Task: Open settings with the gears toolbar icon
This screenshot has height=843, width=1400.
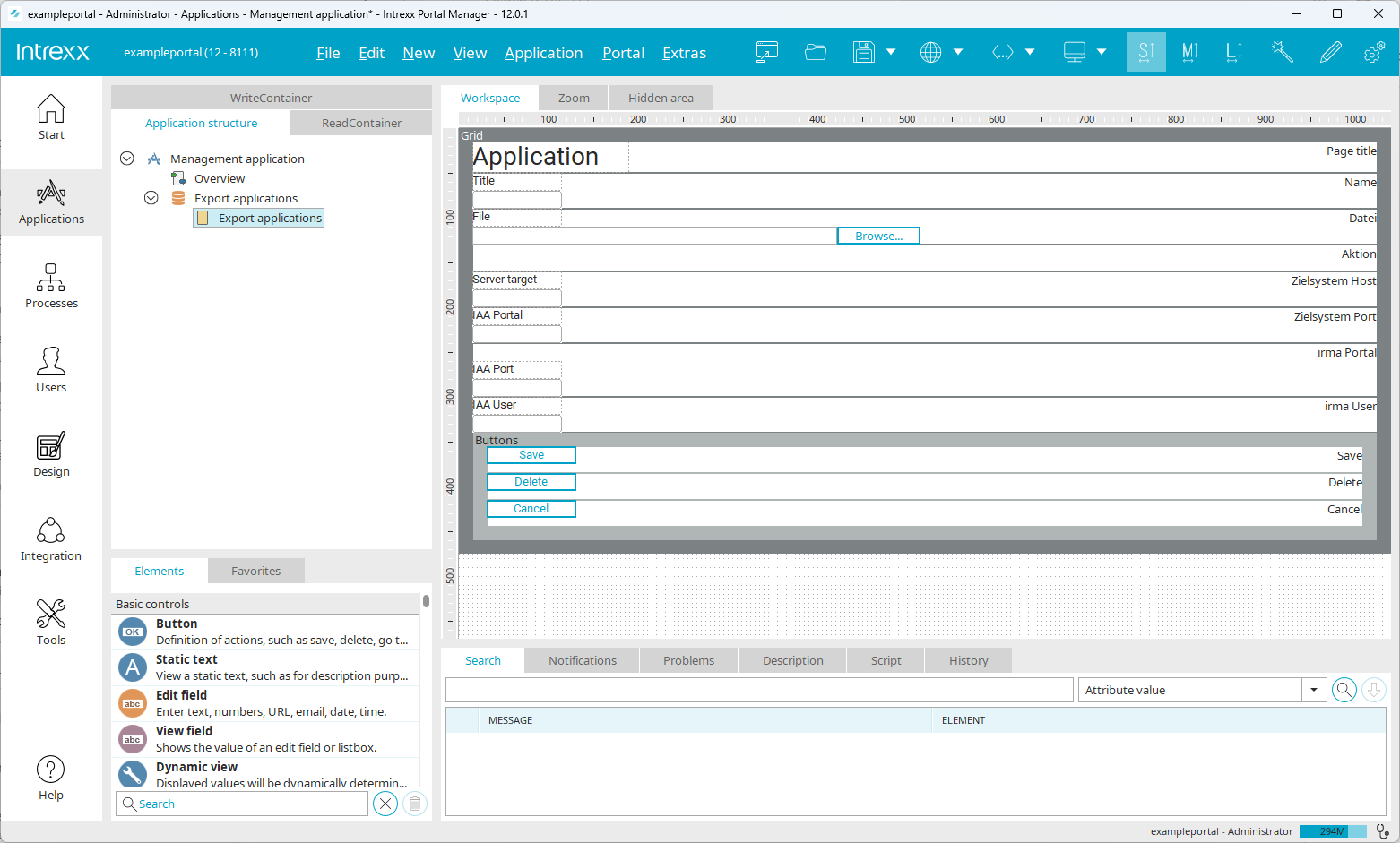Action: [x=1374, y=52]
